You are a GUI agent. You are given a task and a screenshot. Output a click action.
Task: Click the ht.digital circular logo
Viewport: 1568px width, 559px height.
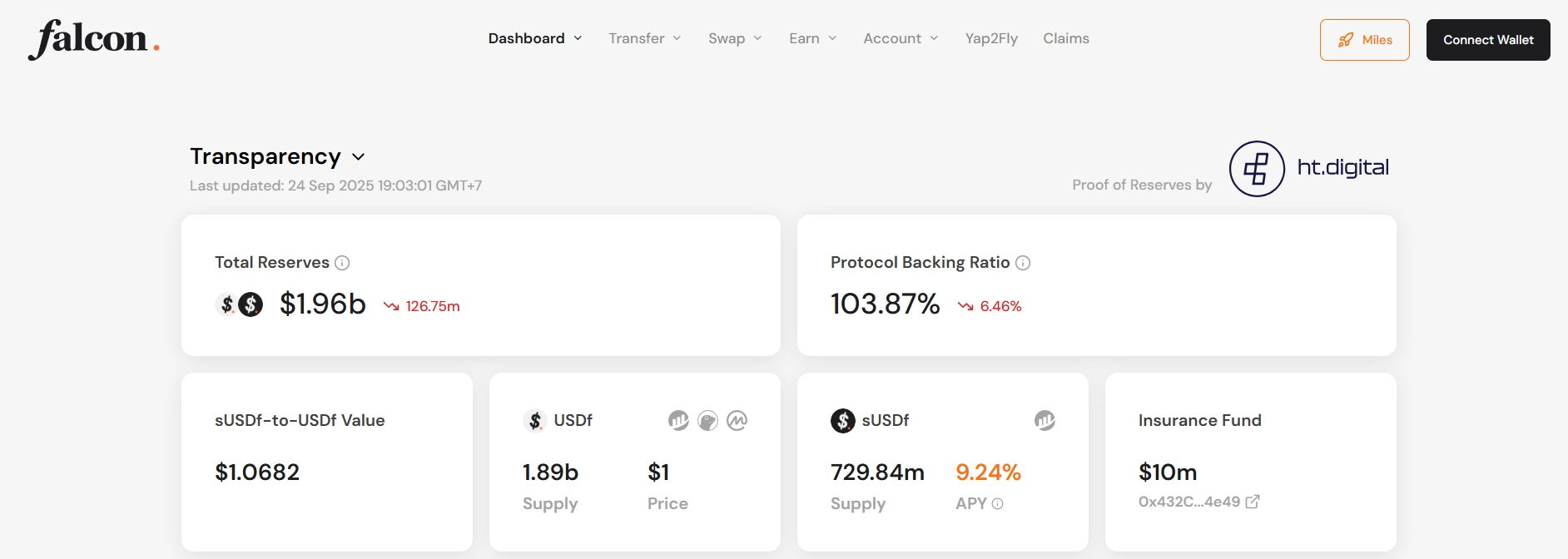tap(1257, 169)
